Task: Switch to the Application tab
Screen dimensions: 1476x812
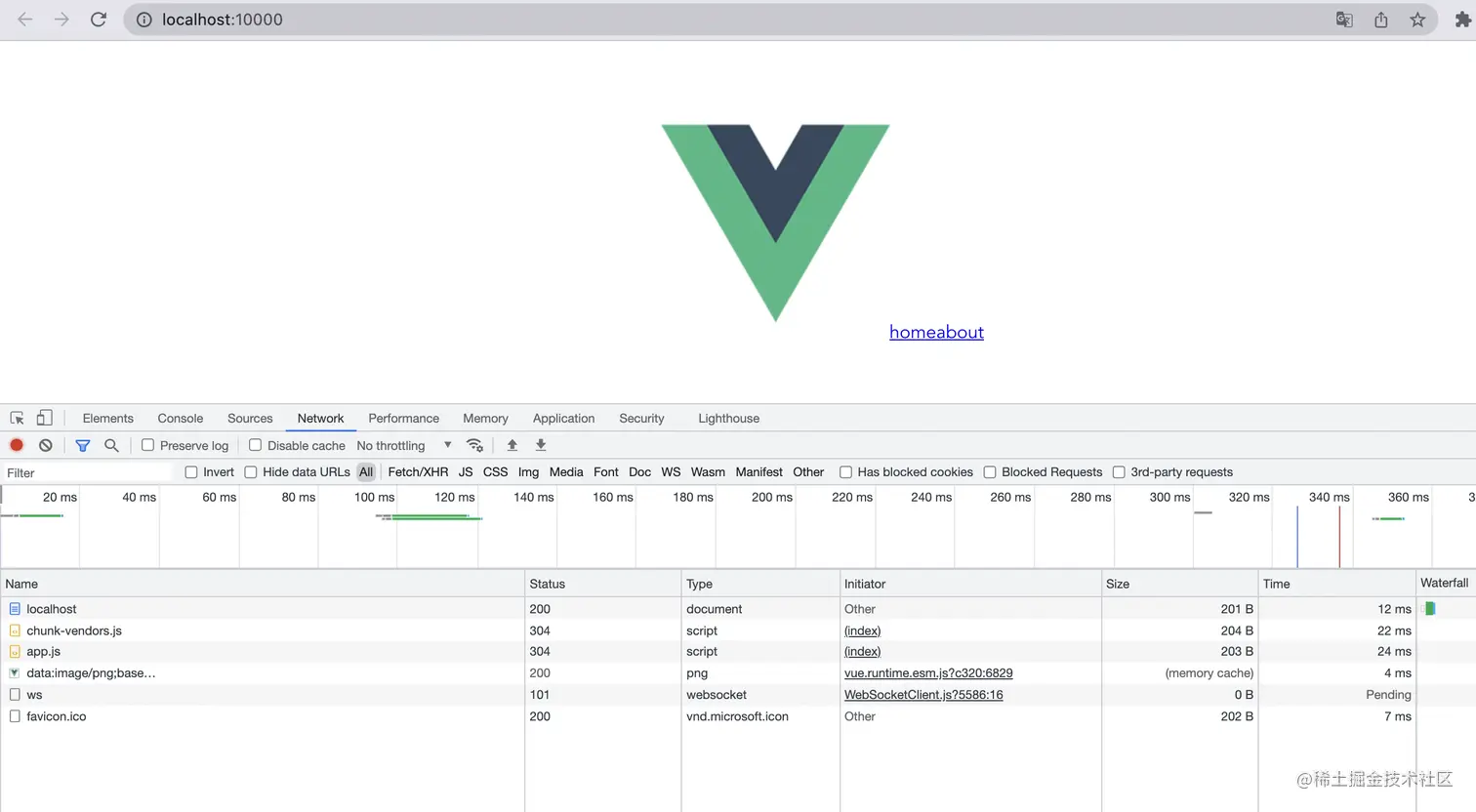Action: coord(563,418)
